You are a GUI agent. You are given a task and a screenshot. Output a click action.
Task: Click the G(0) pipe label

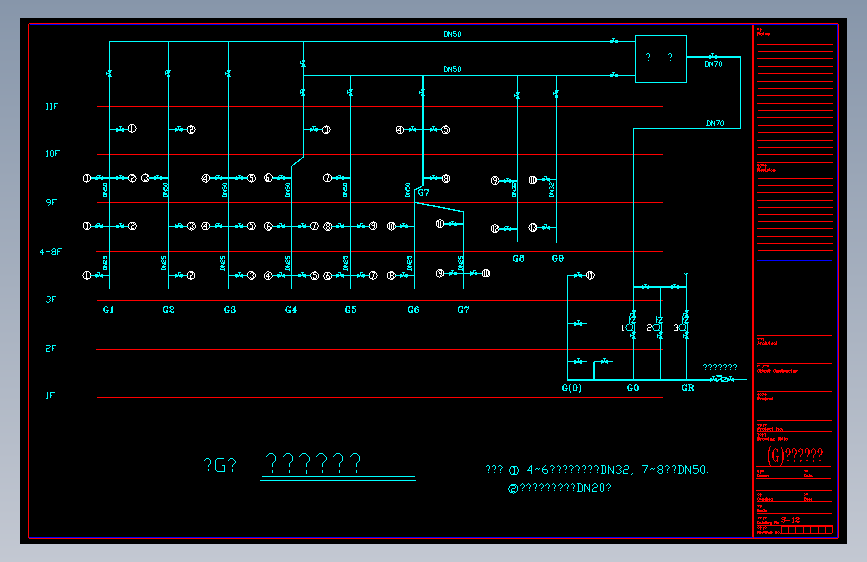pyautogui.click(x=572, y=388)
